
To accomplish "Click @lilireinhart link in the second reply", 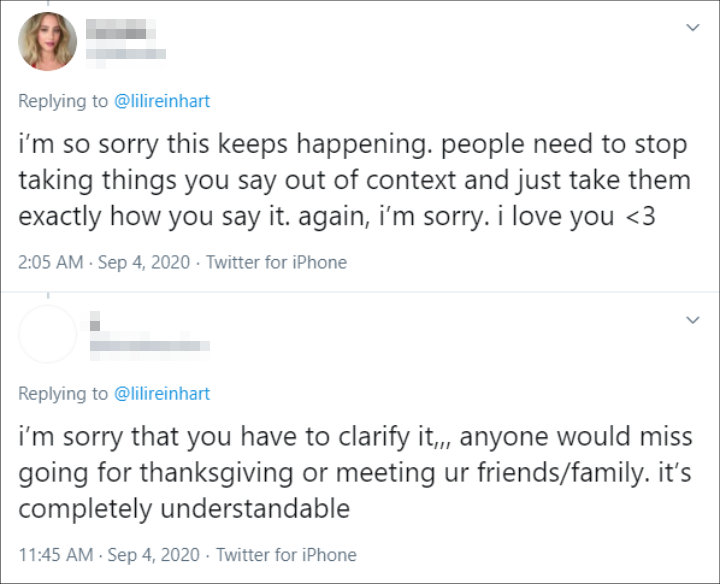I will pos(162,393).
